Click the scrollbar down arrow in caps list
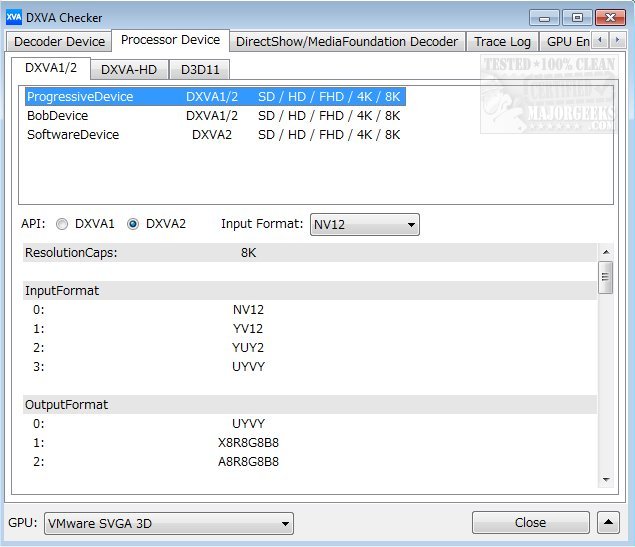635x547 pixels. (x=606, y=479)
